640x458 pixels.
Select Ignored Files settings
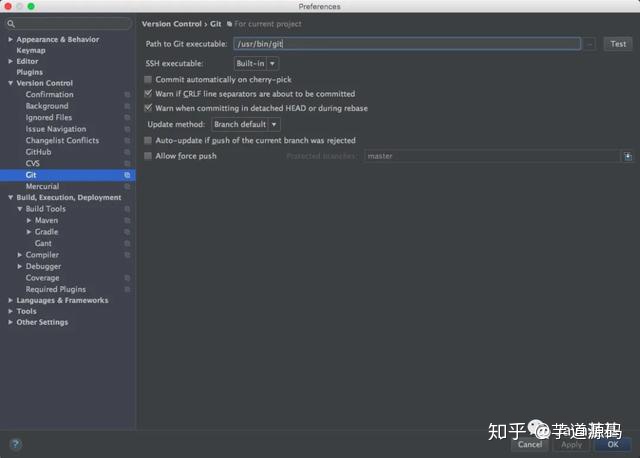(x=49, y=118)
